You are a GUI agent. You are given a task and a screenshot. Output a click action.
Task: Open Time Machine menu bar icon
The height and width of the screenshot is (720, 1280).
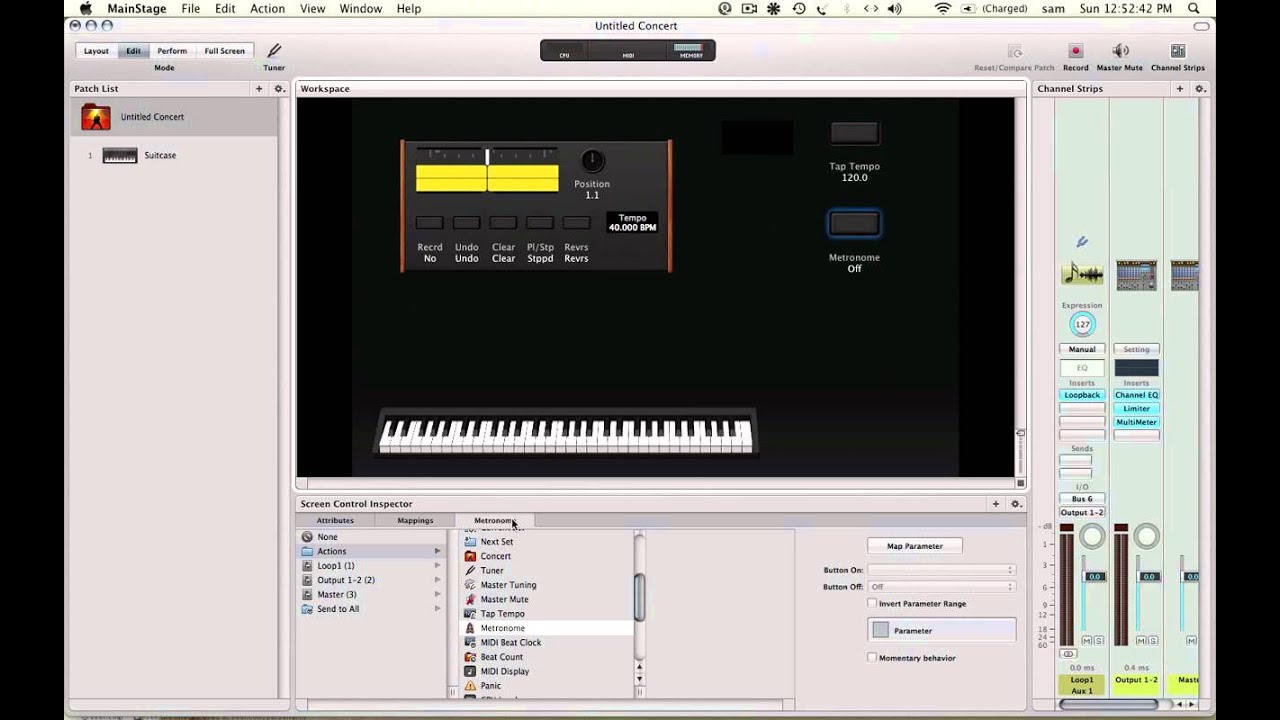[x=799, y=8]
